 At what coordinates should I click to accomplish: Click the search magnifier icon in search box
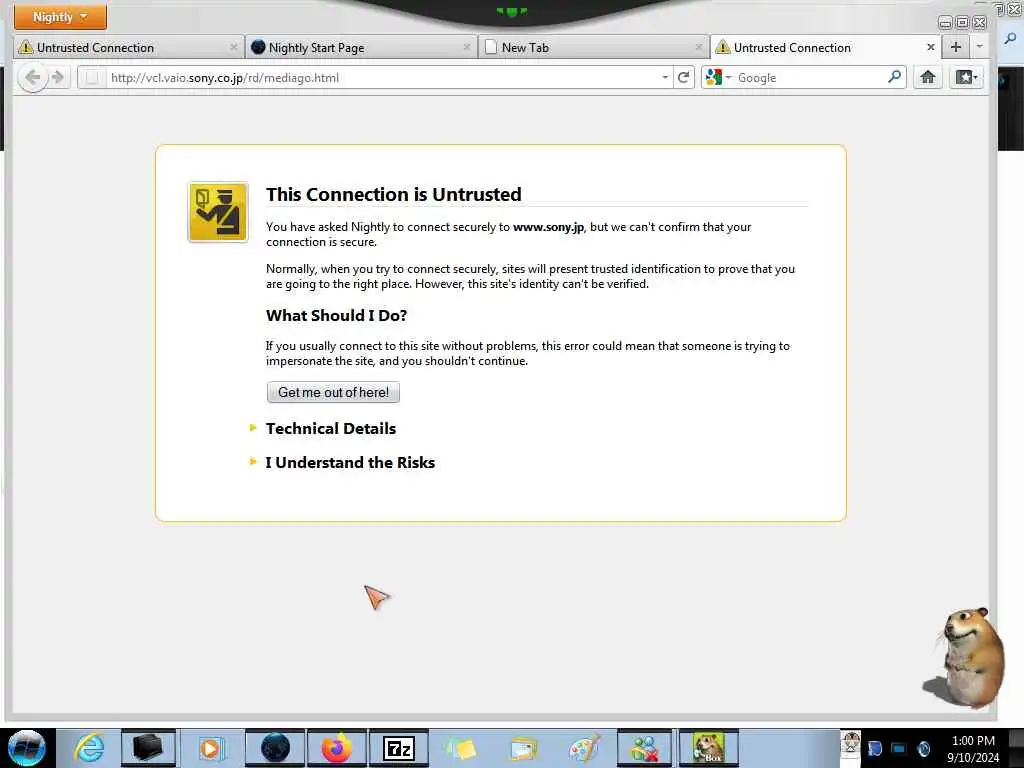895,77
